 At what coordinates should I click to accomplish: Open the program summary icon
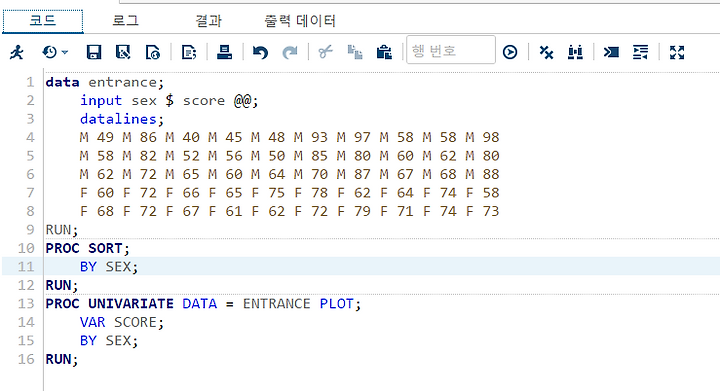click(x=152, y=52)
